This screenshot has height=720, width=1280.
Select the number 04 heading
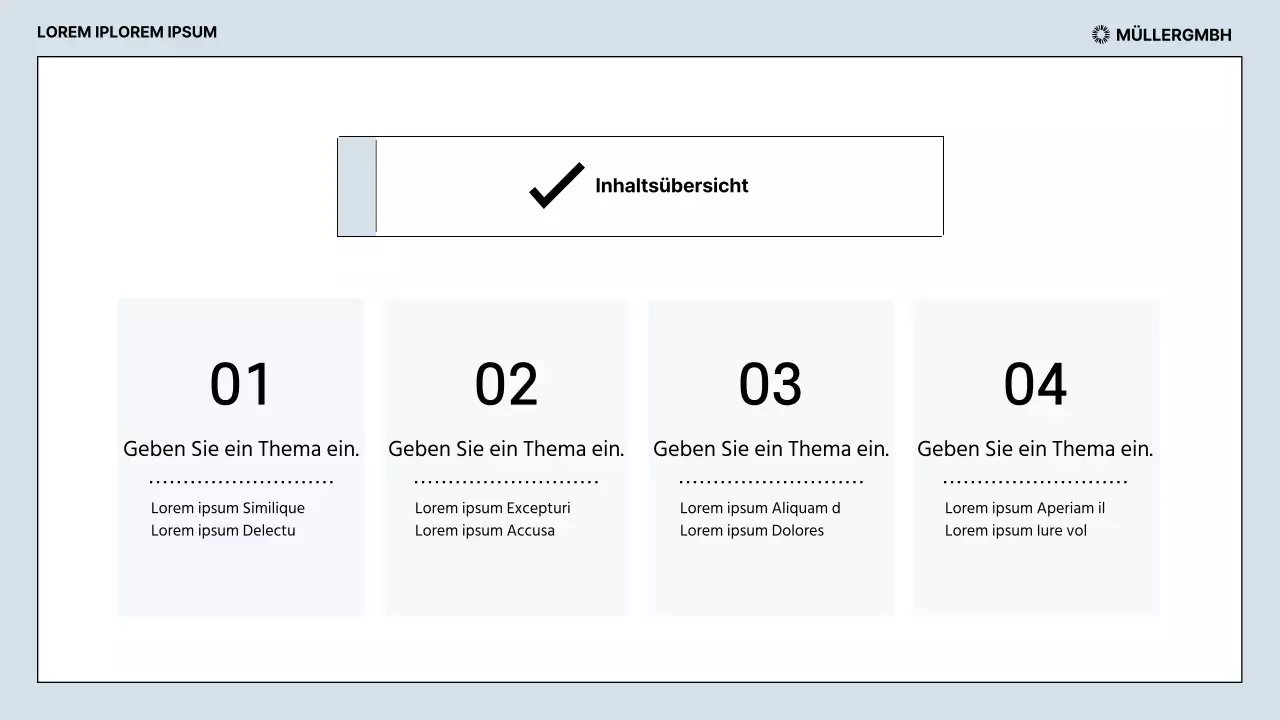1035,384
